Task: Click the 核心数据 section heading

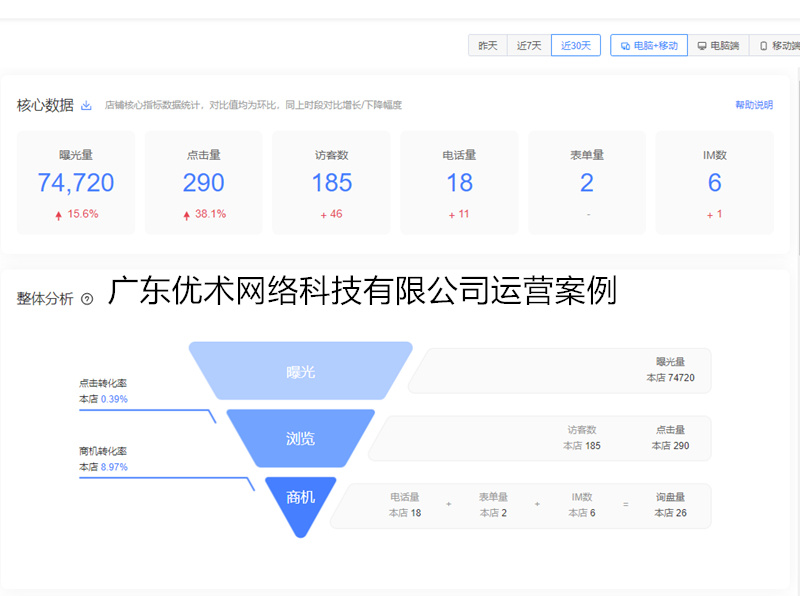Action: point(45,105)
